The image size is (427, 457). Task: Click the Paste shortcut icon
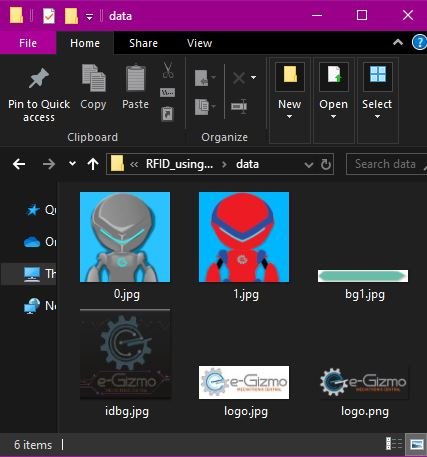168,114
